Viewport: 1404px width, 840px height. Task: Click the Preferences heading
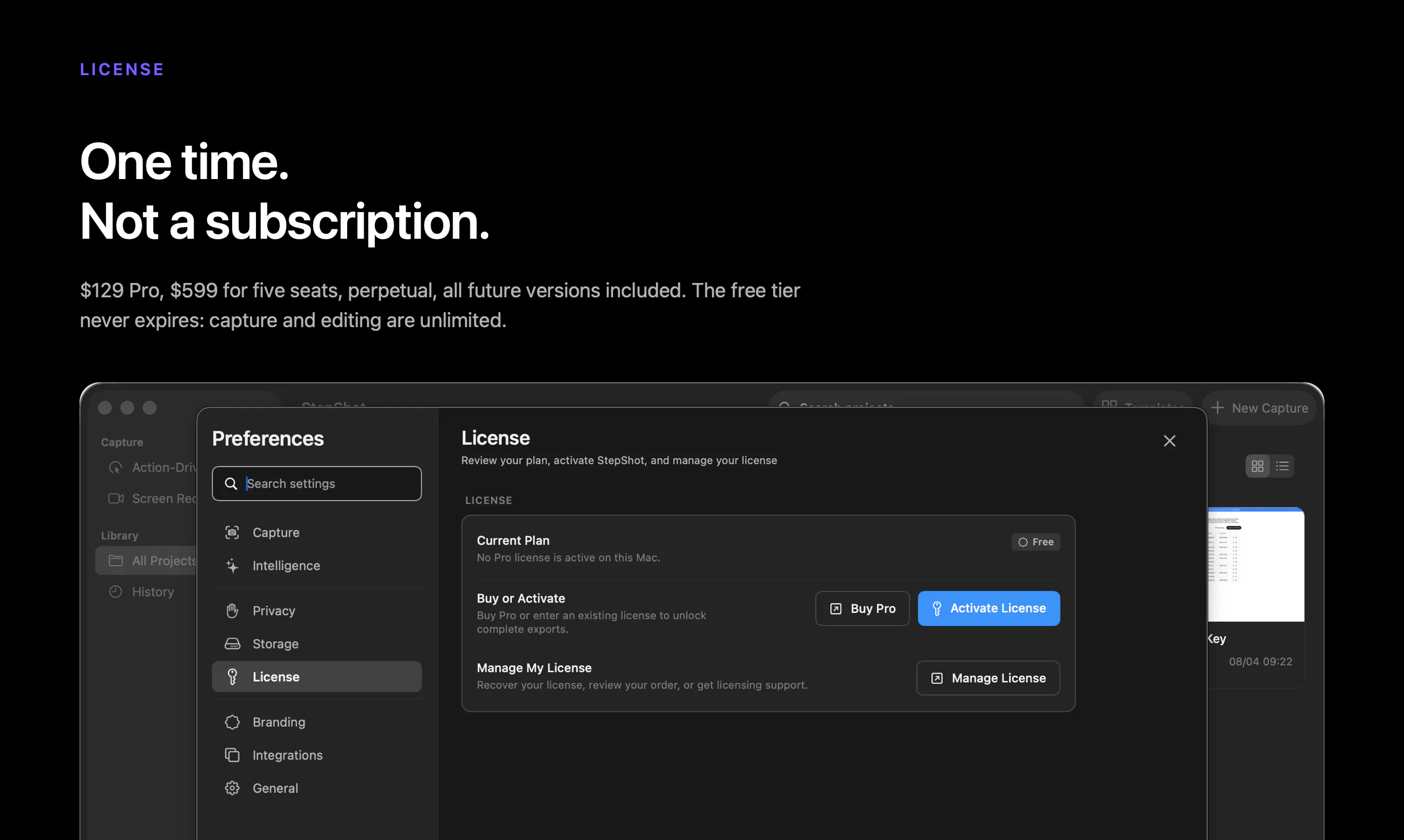[x=268, y=439]
